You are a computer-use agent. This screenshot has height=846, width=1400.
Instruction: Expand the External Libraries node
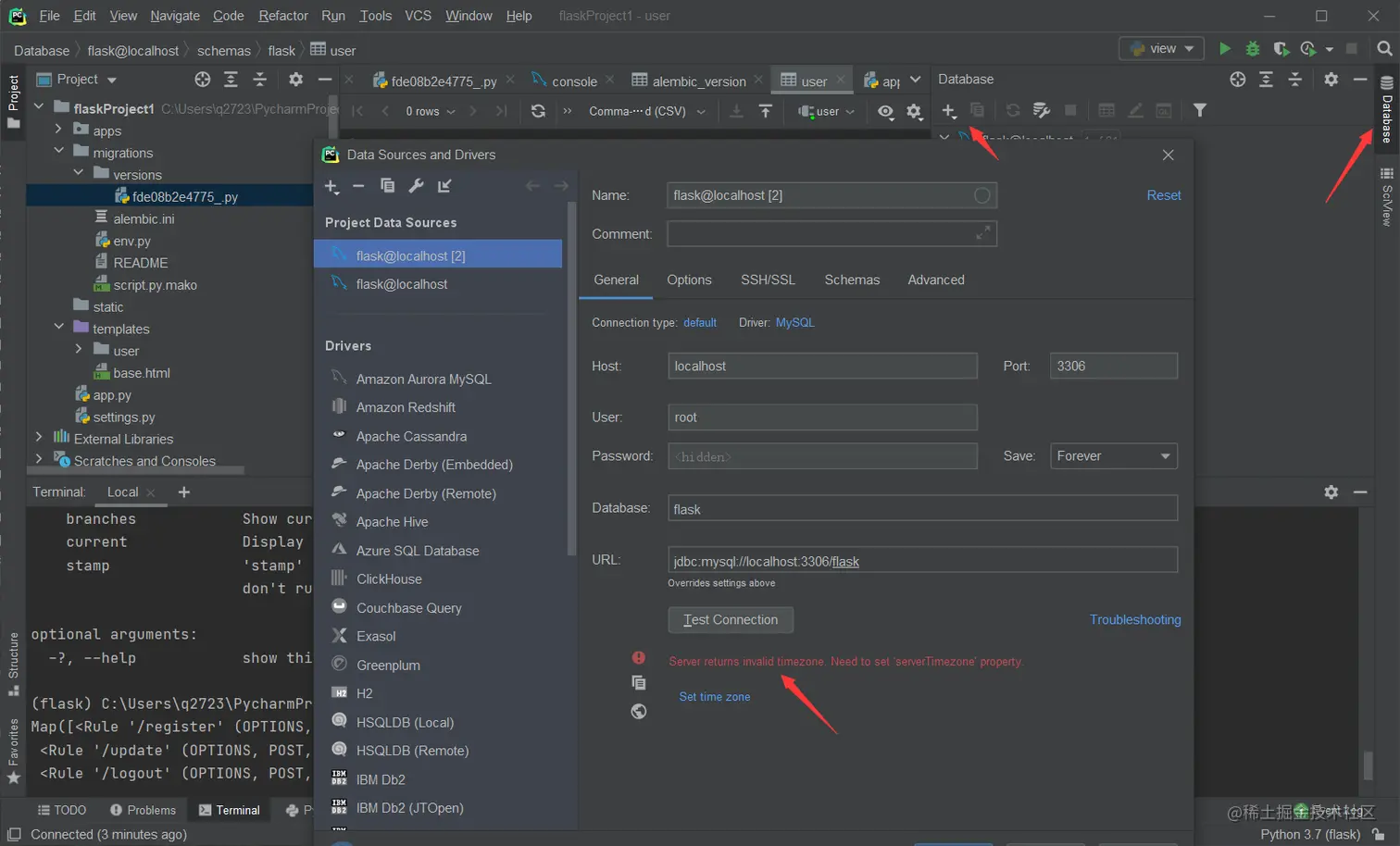38,438
